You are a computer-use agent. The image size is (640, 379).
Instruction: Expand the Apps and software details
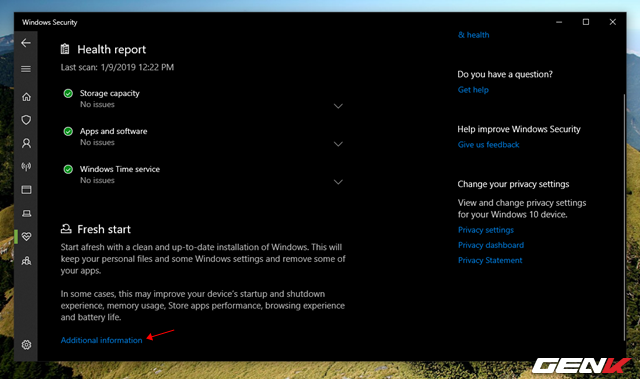tap(338, 144)
